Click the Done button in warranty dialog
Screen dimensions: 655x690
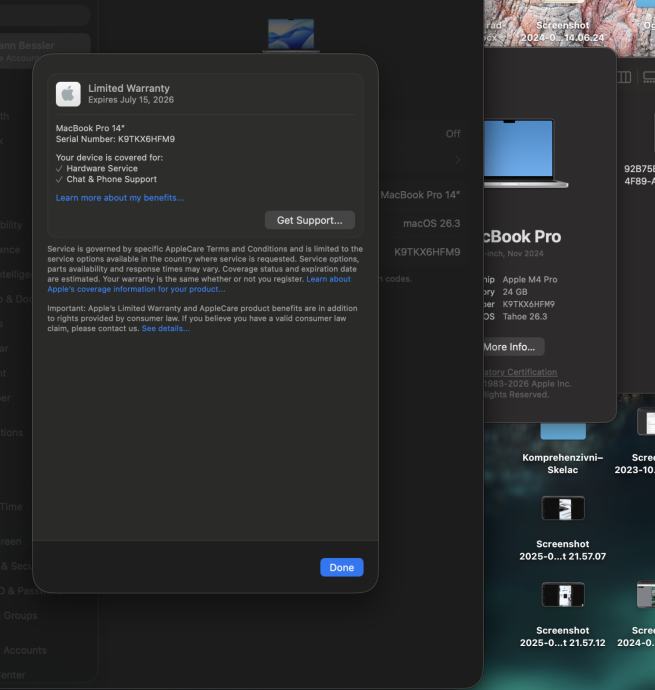[341, 567]
